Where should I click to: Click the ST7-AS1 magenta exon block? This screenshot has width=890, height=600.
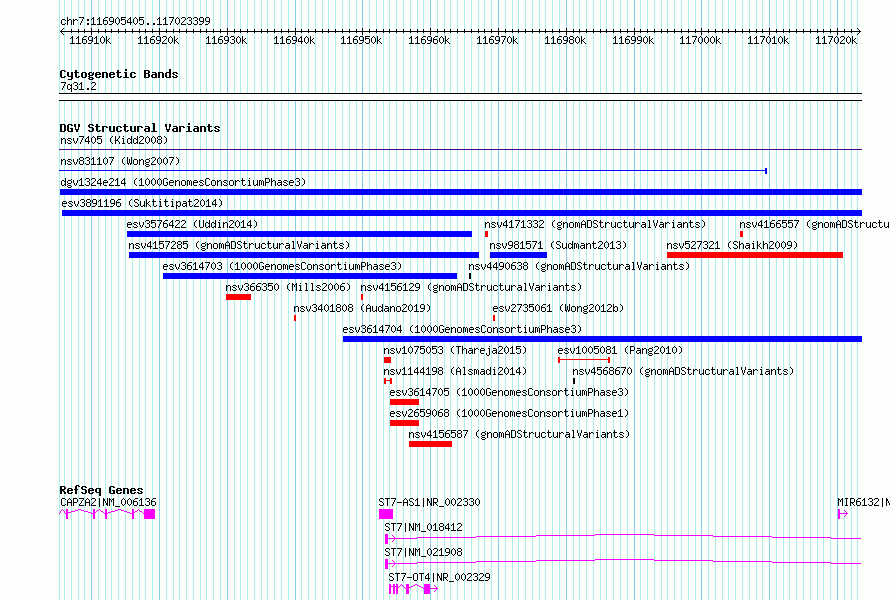click(x=386, y=514)
